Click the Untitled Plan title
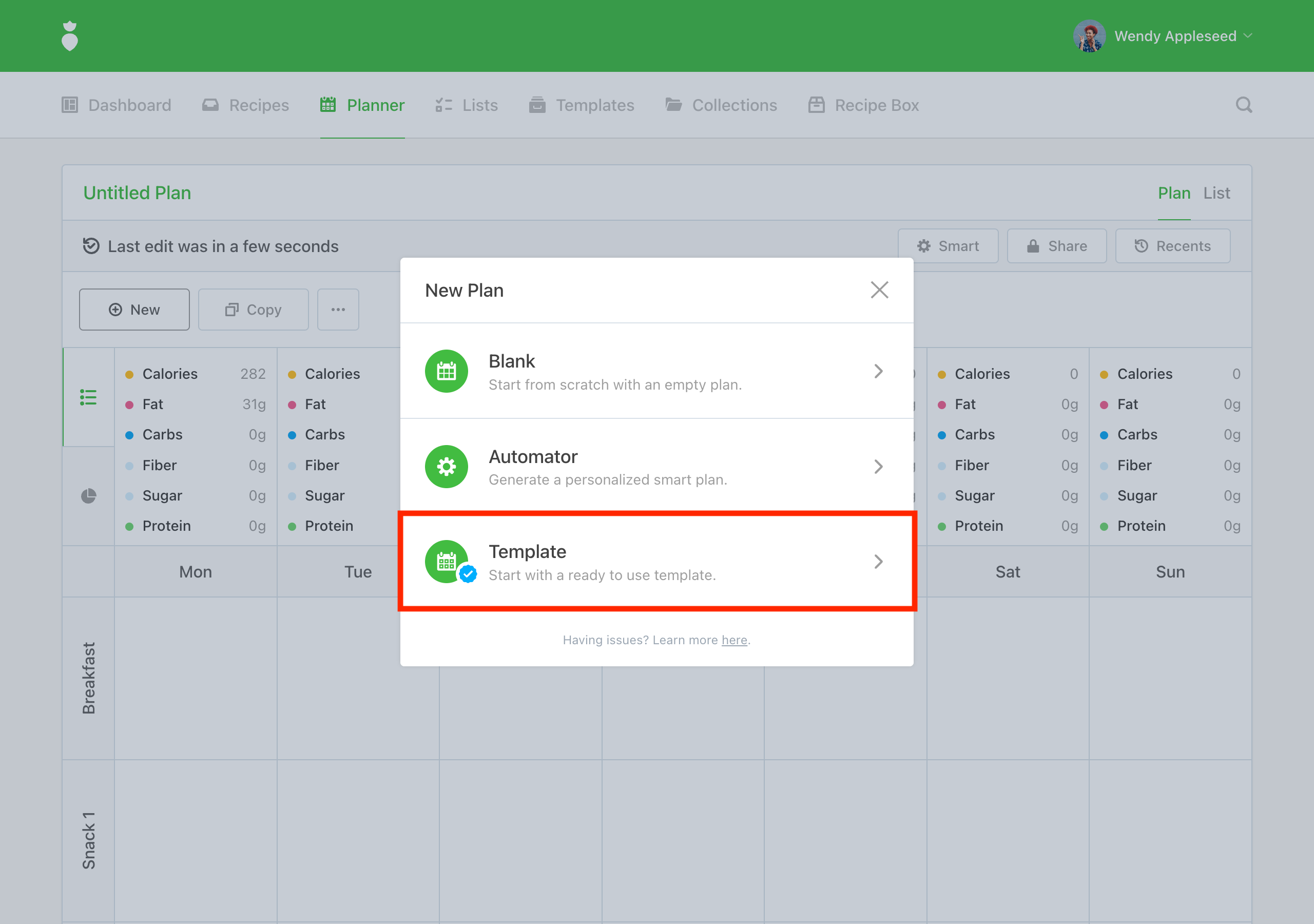 tap(138, 193)
